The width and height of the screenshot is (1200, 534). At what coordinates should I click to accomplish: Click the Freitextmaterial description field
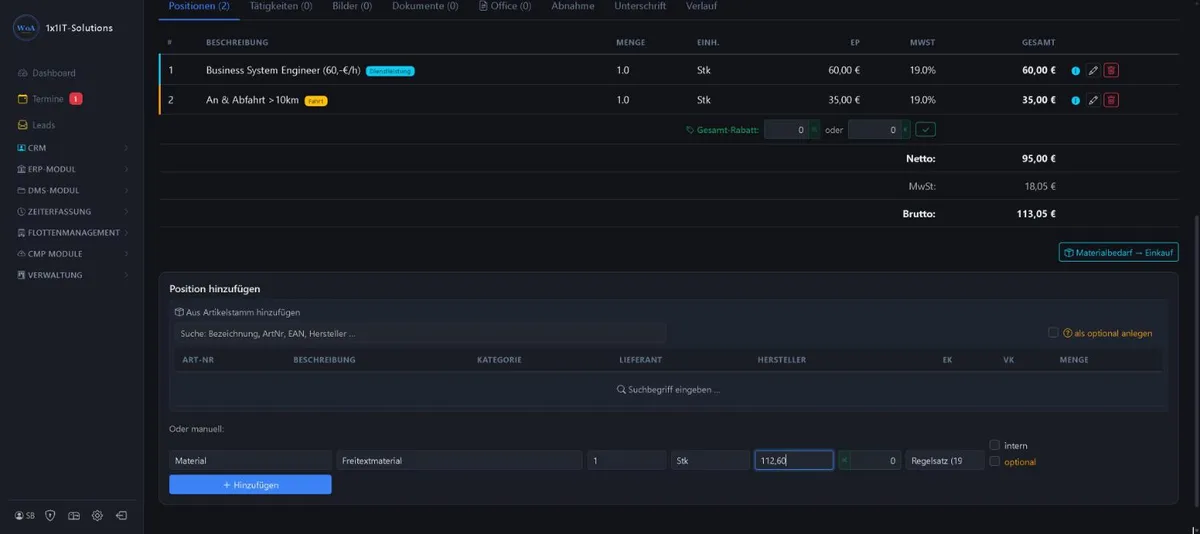pos(459,460)
